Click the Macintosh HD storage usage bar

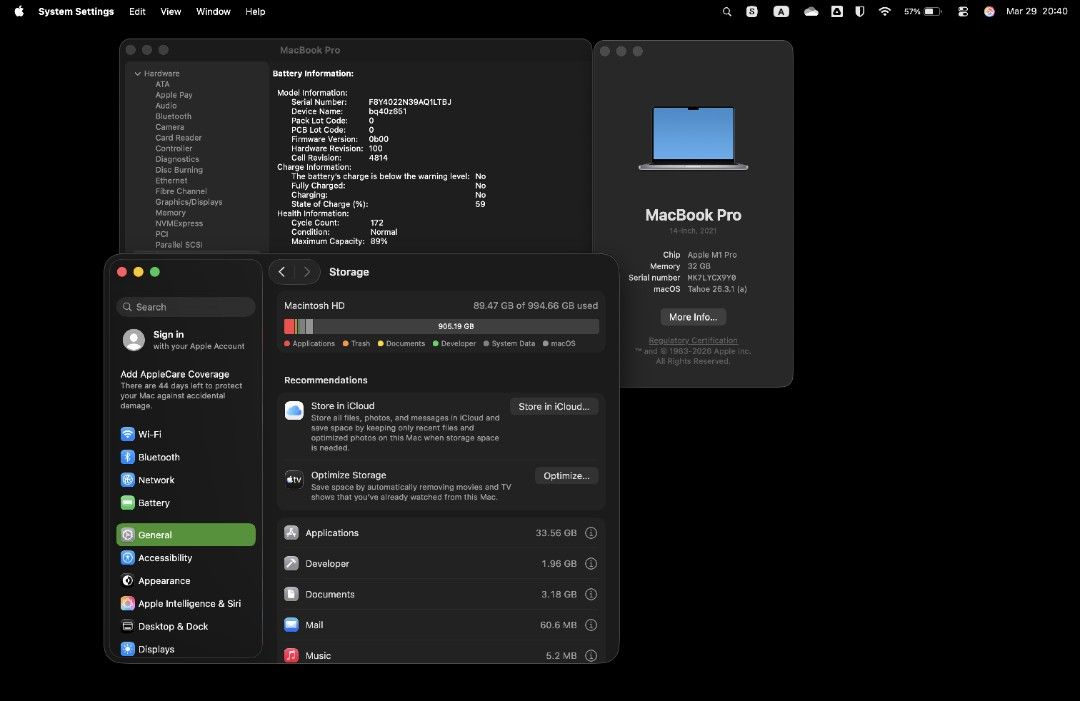pos(442,326)
